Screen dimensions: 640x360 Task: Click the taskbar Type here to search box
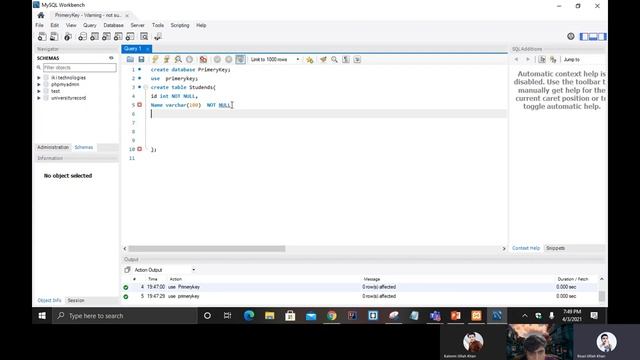pos(124,316)
